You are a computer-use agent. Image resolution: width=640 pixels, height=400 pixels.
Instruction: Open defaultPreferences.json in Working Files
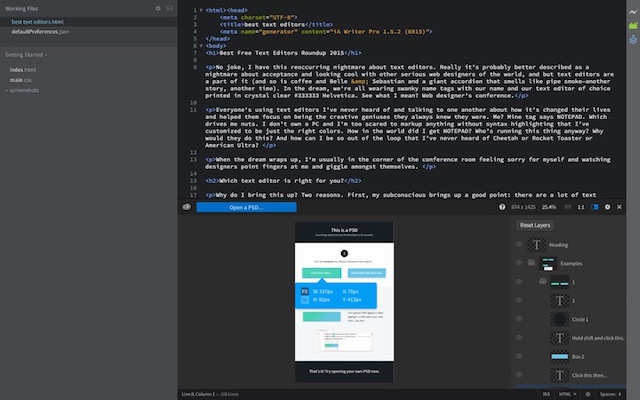coord(40,31)
